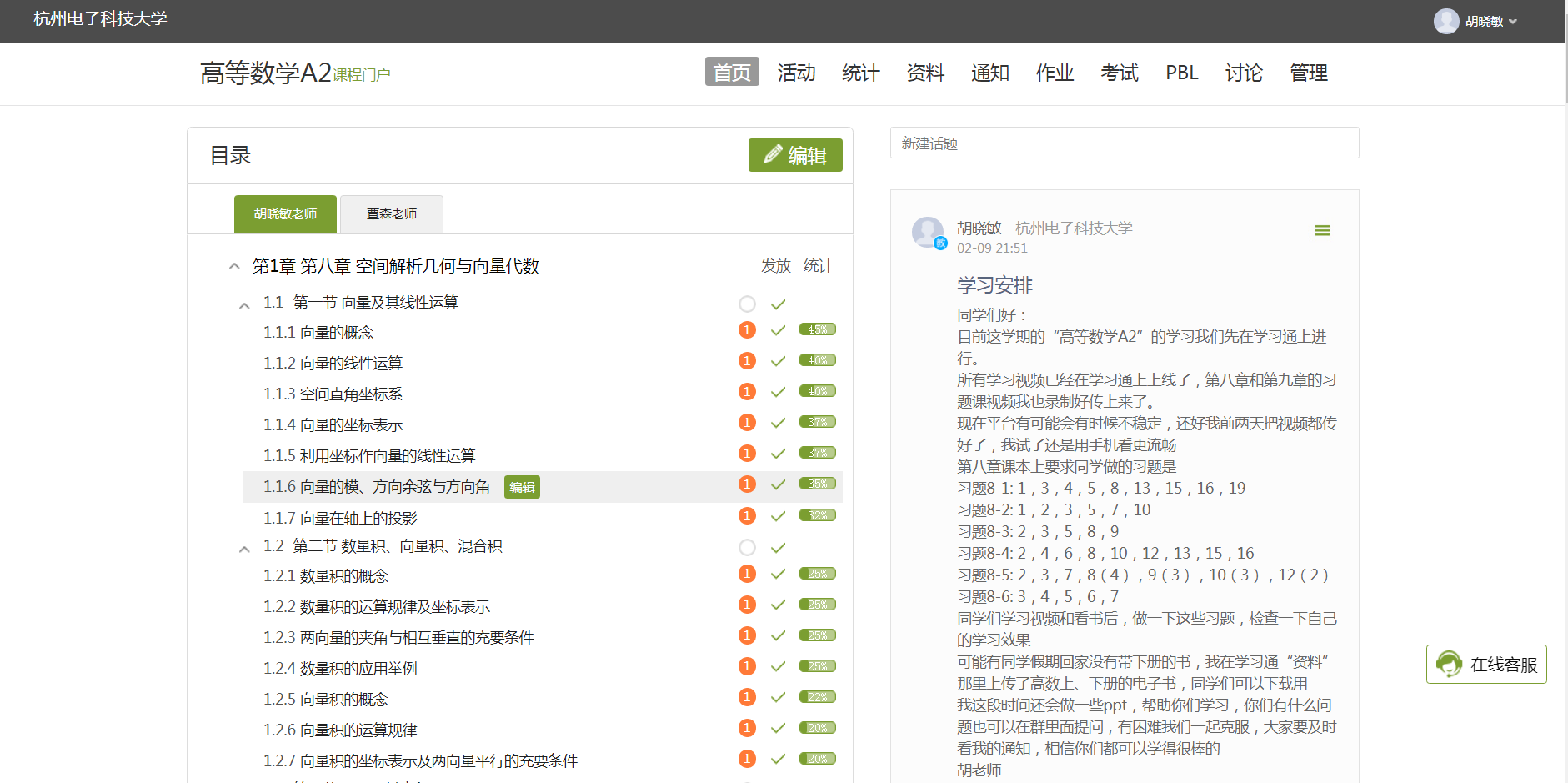The height and width of the screenshot is (783, 1568).
Task: Click the green 编辑 button in 目录 header
Action: [795, 155]
